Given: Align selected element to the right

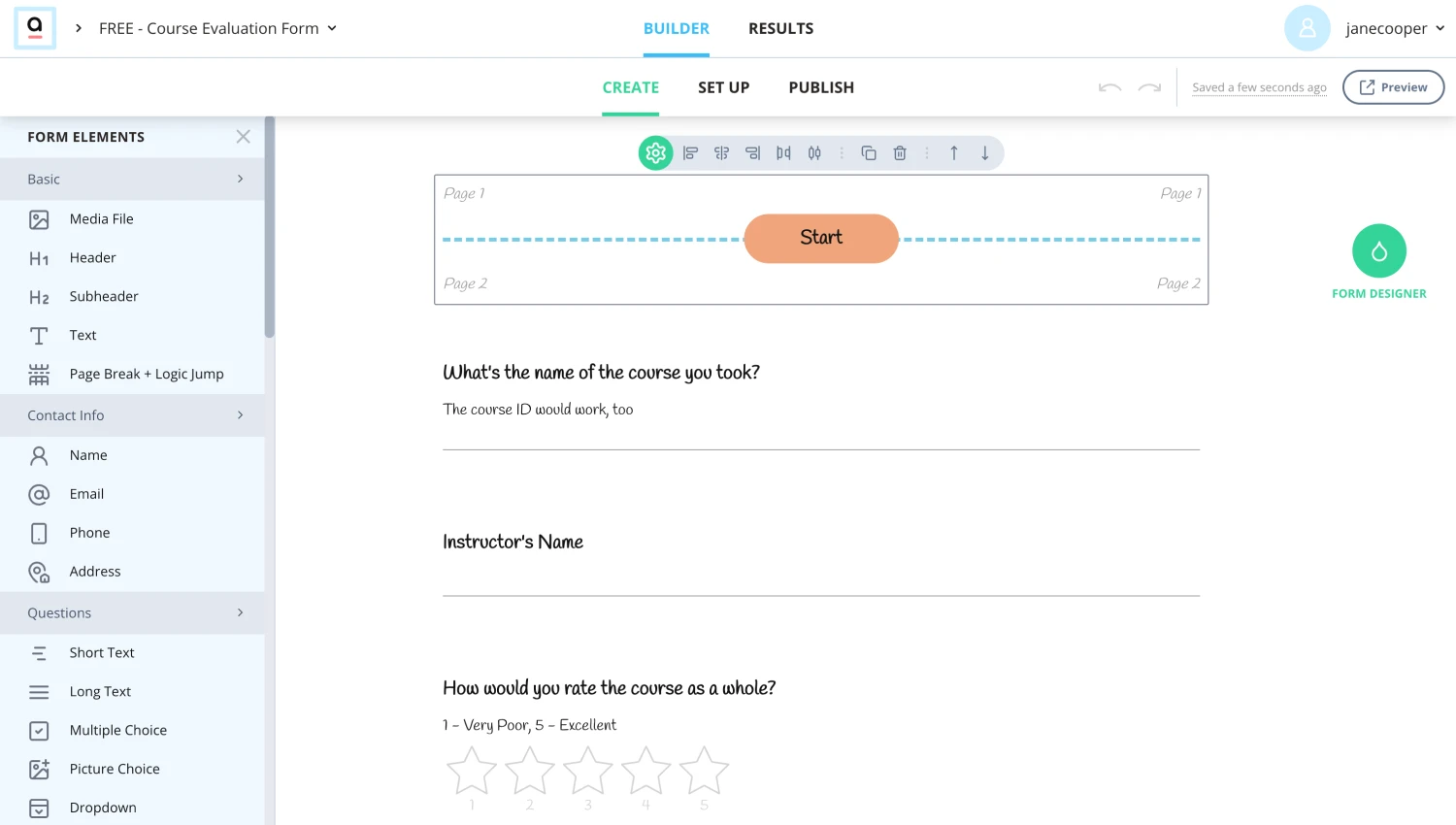Looking at the screenshot, I should coord(752,153).
